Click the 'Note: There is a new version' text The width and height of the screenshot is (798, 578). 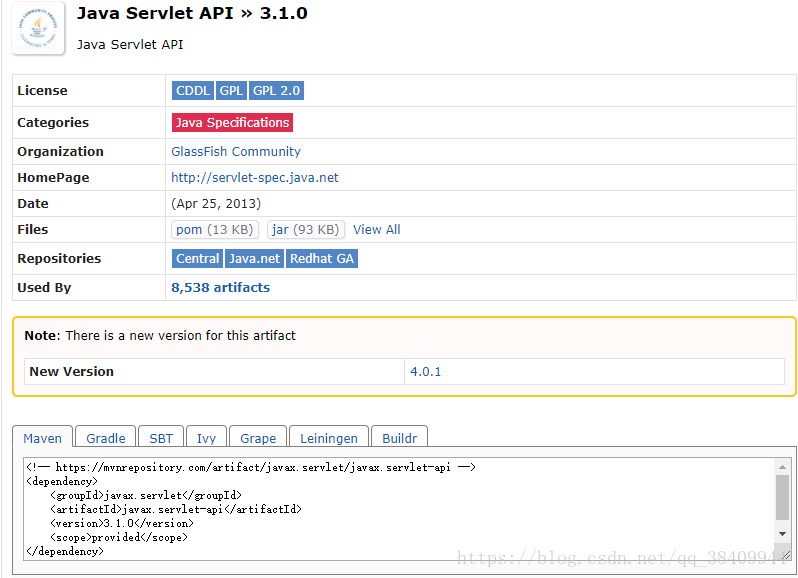coord(160,336)
